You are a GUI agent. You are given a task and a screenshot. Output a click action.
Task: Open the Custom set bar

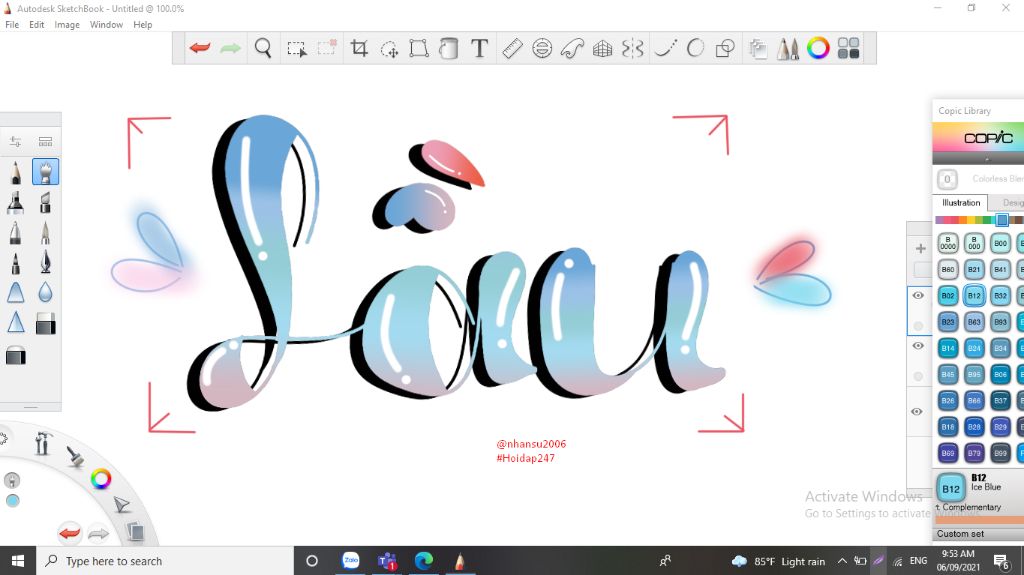[978, 534]
